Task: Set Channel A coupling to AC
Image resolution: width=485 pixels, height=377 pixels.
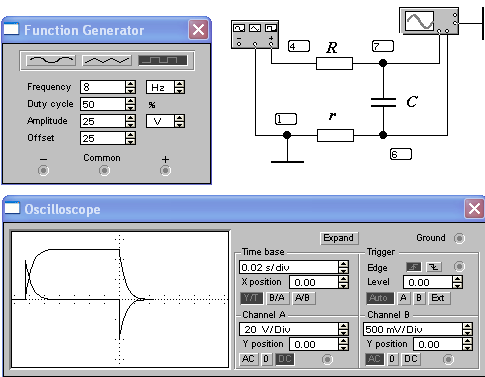Action: 249,359
